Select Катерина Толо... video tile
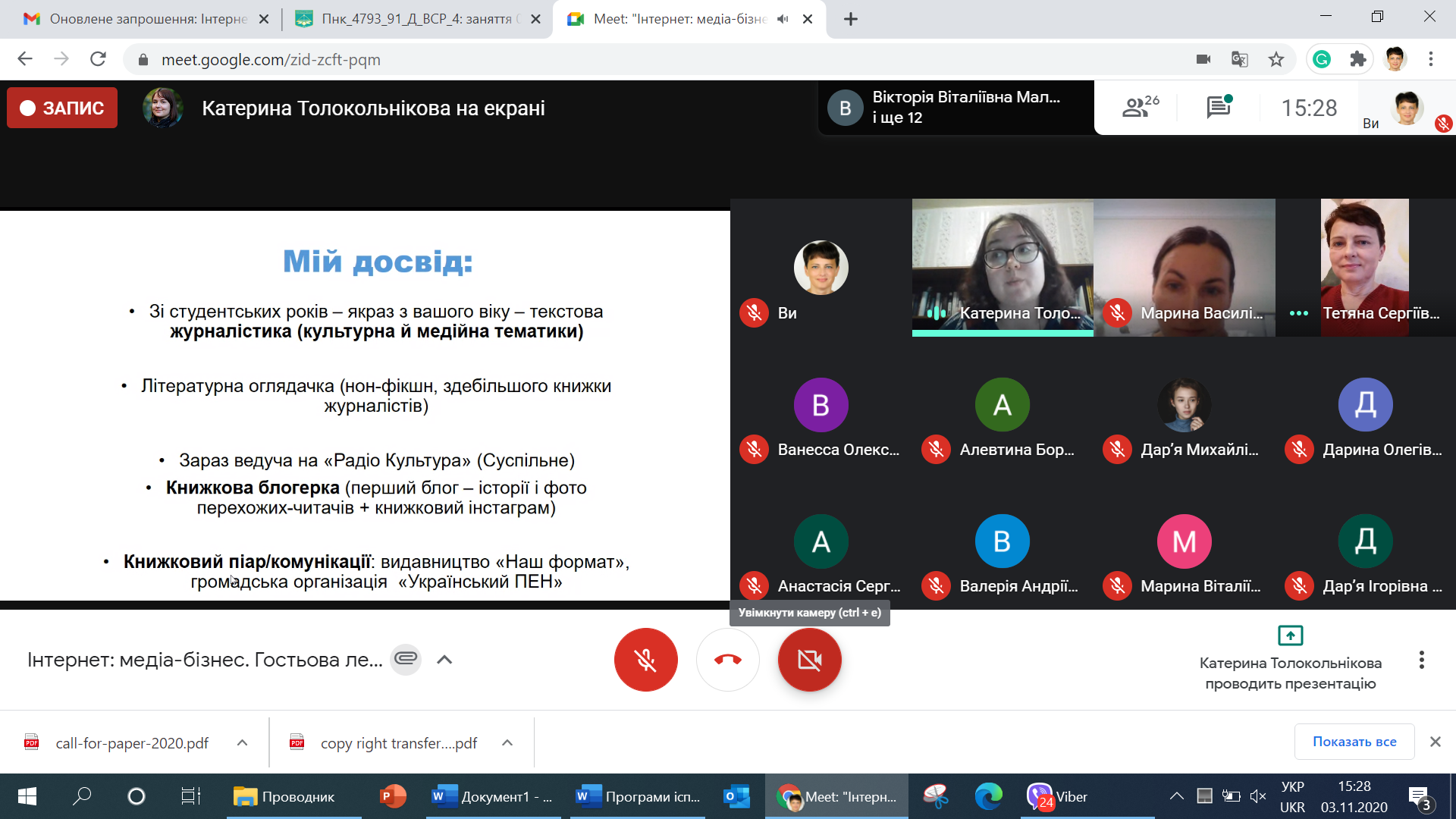Screen dimensions: 1456x819 pyautogui.click(x=1002, y=267)
